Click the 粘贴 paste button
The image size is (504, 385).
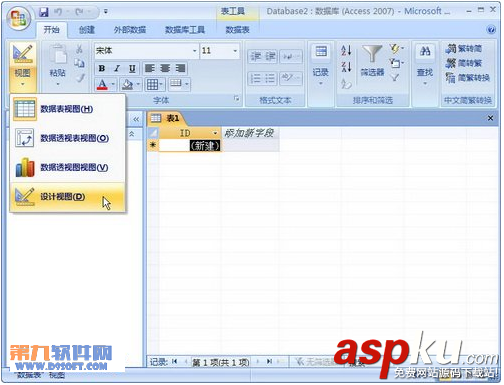[58, 66]
